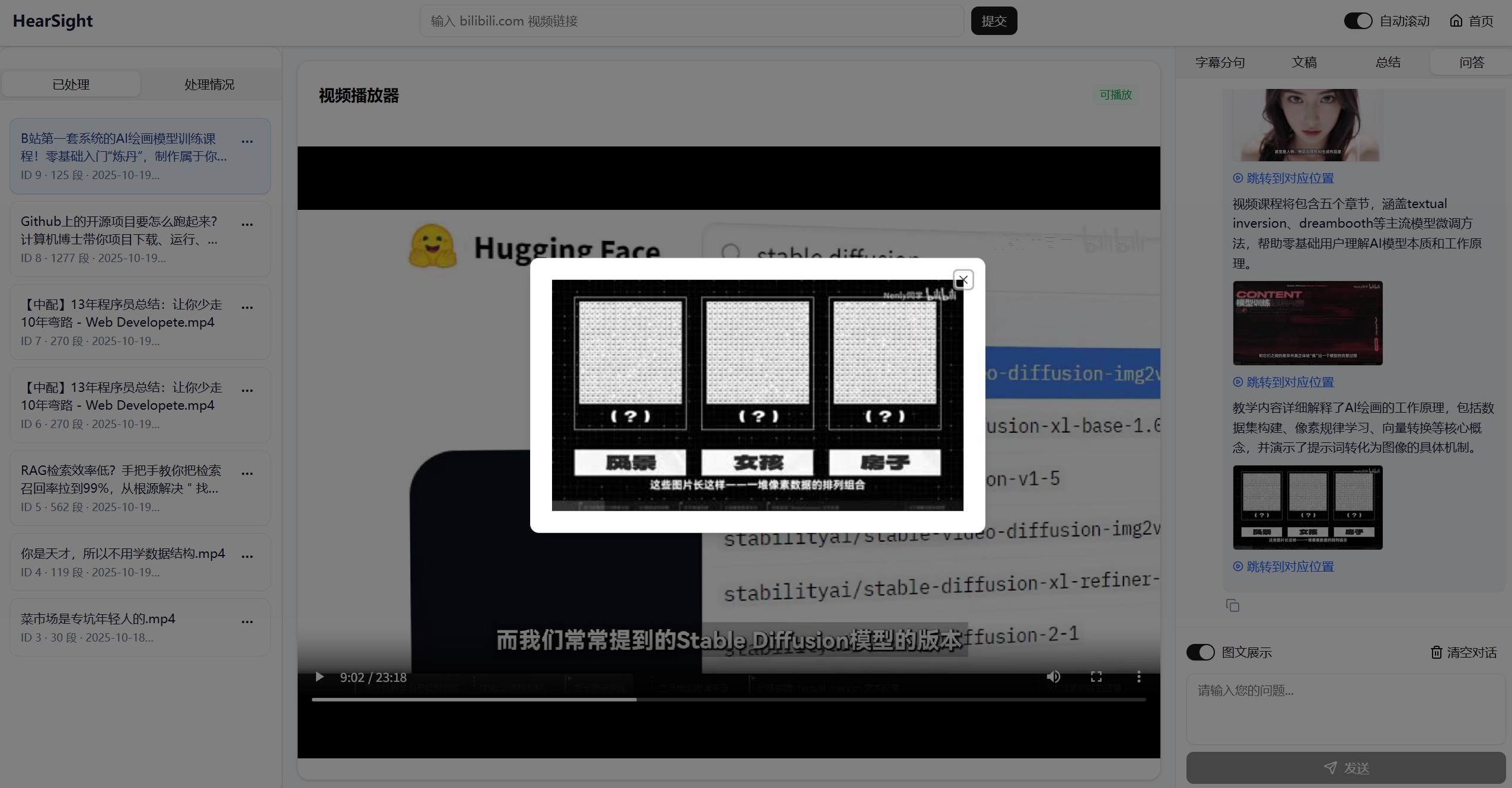Click the video play button
Viewport: 1512px width, 788px height.
click(x=320, y=677)
